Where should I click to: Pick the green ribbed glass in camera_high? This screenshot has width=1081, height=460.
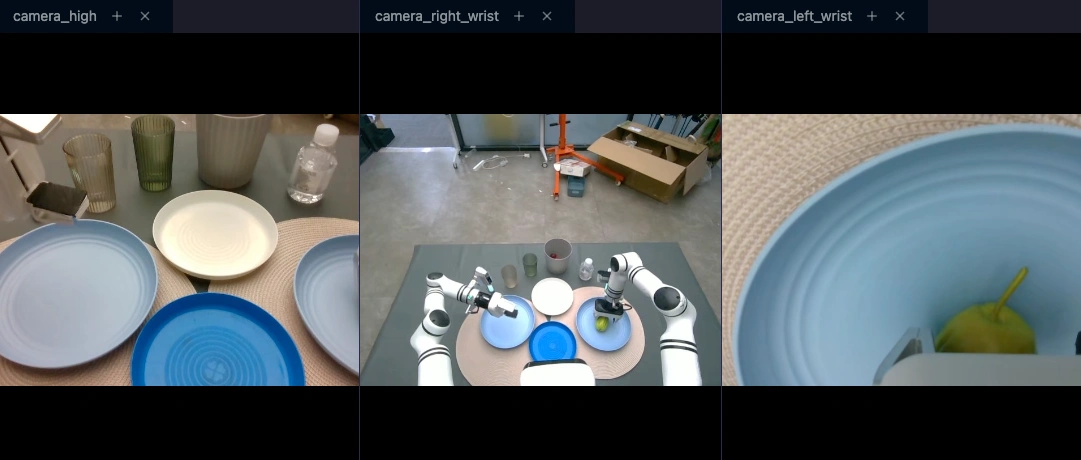click(153, 152)
